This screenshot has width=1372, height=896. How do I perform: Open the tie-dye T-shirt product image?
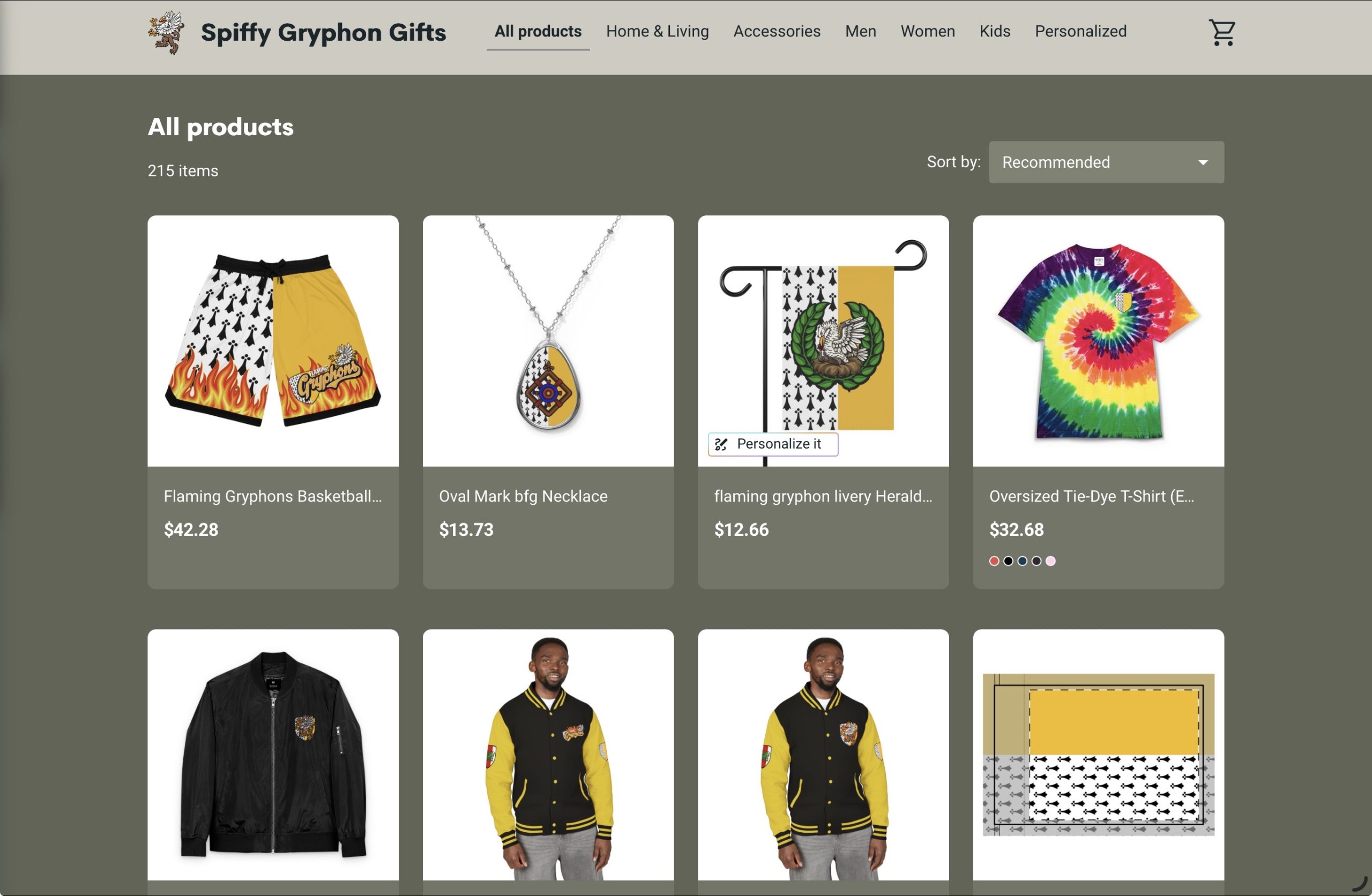[1098, 341]
